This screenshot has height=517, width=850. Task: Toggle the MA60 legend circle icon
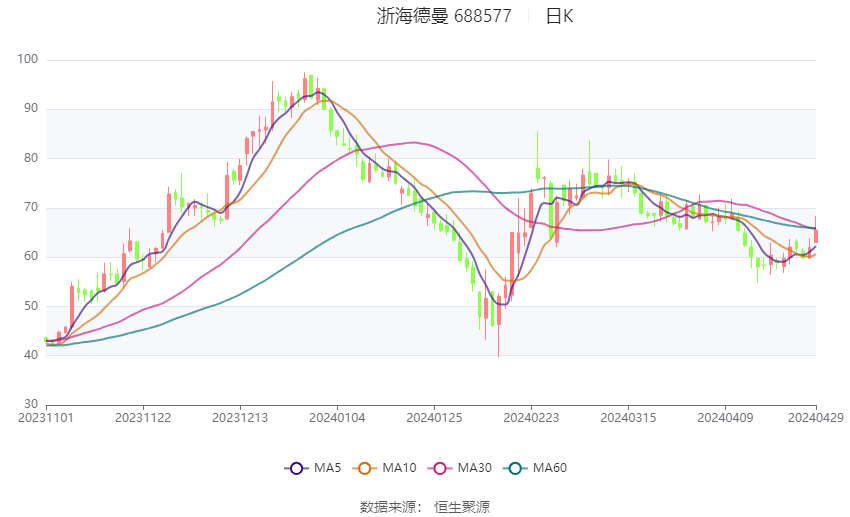[515, 468]
